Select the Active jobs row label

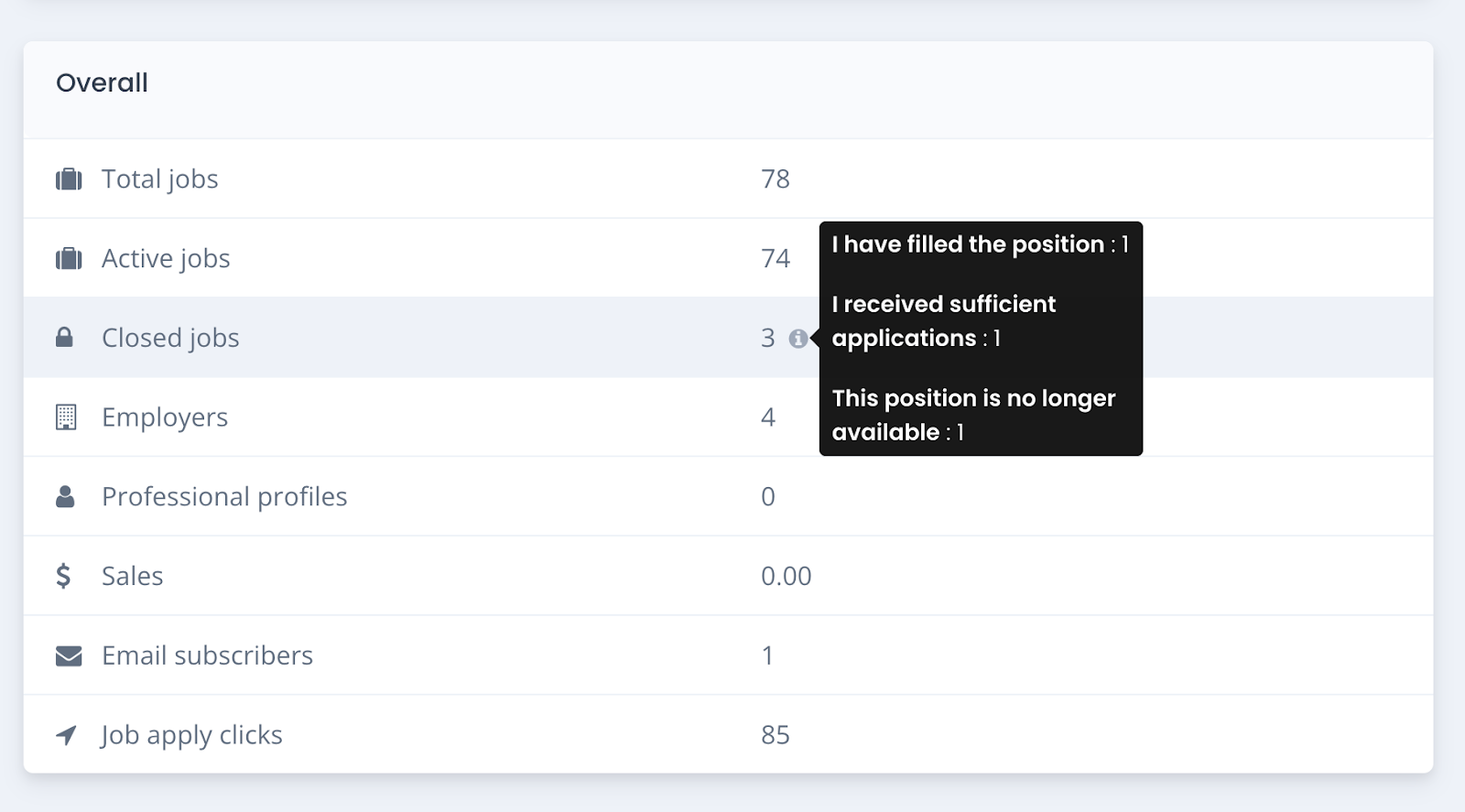(166, 259)
